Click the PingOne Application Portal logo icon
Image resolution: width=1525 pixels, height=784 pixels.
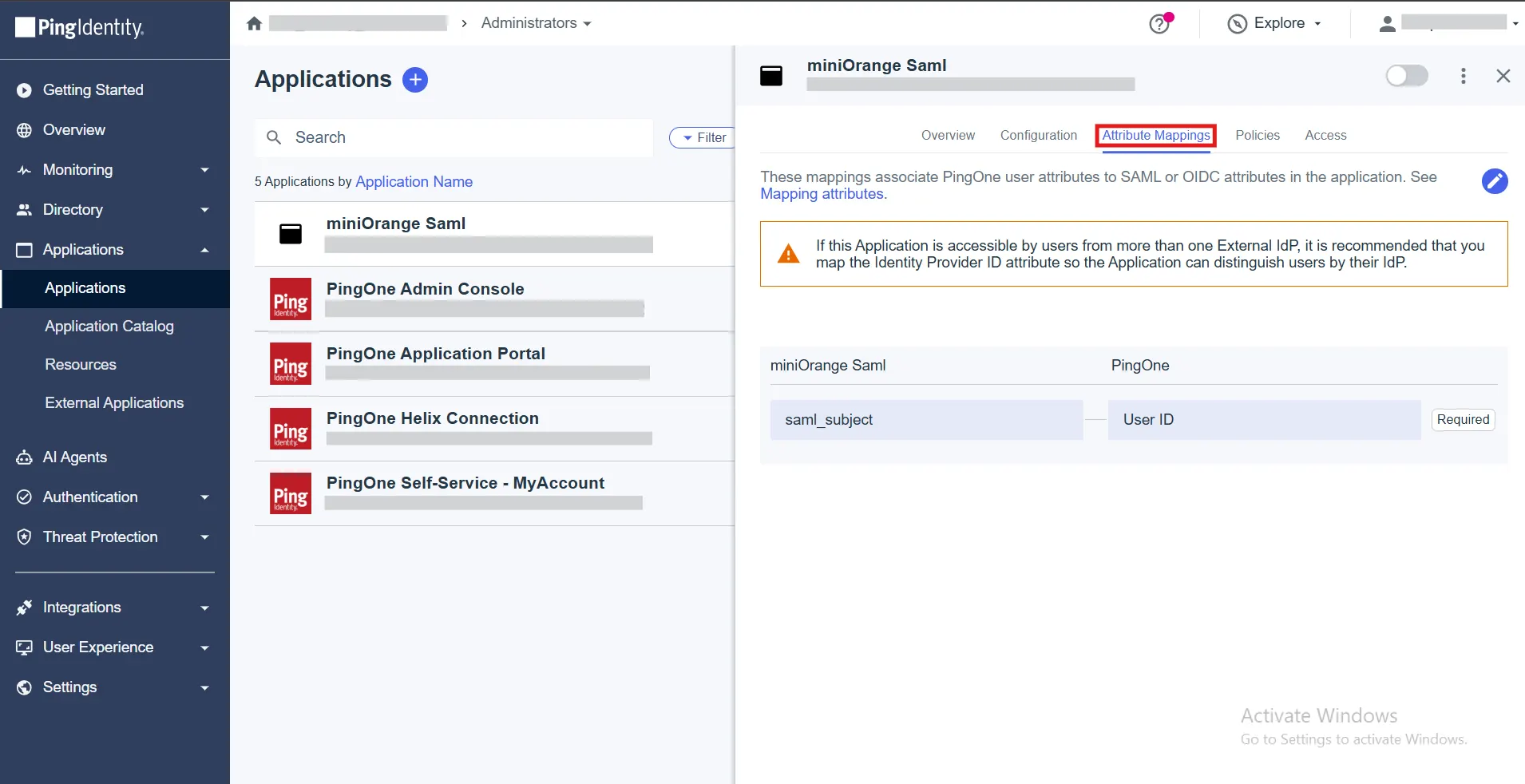tap(291, 363)
